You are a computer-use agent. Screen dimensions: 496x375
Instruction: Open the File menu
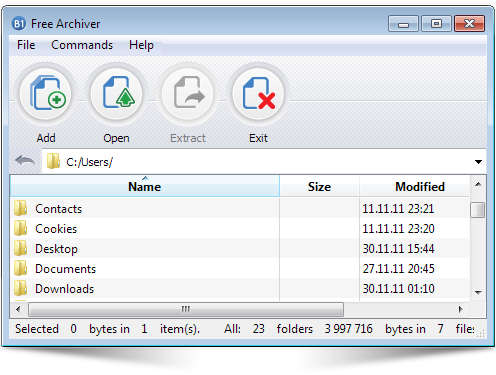[x=26, y=45]
